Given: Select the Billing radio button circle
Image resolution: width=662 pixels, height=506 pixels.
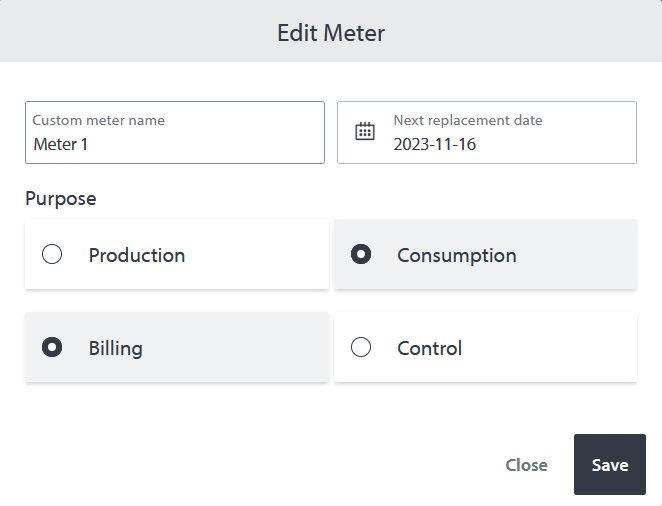Looking at the screenshot, I should [x=52, y=348].
